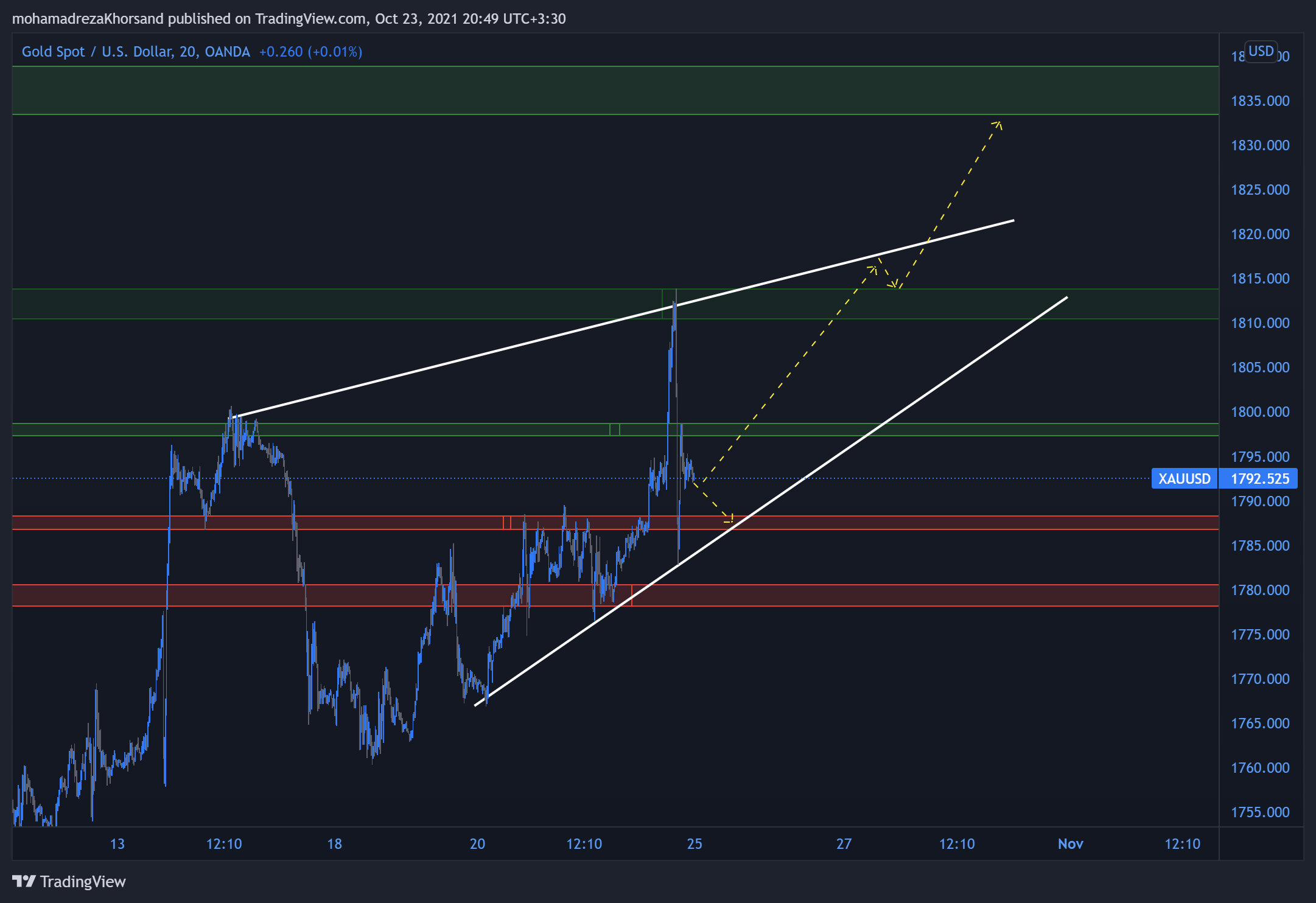1316x903 pixels.
Task: Click the 1765.000 price axis label
Action: point(1260,723)
